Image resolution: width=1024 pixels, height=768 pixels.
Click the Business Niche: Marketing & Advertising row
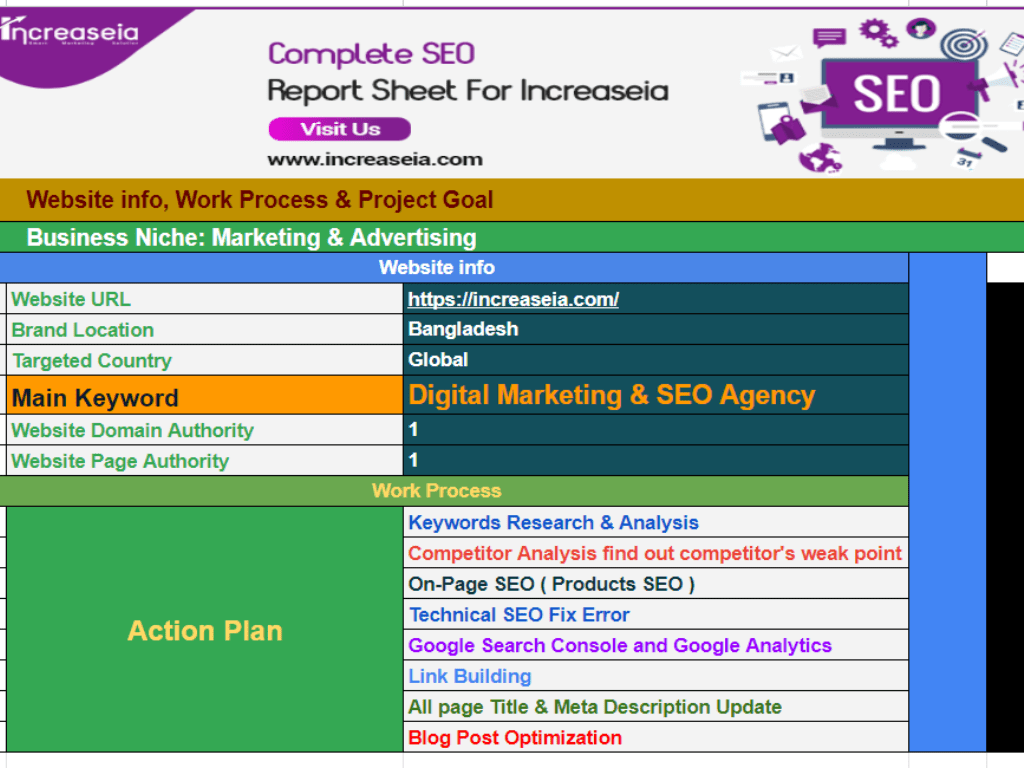(251, 238)
